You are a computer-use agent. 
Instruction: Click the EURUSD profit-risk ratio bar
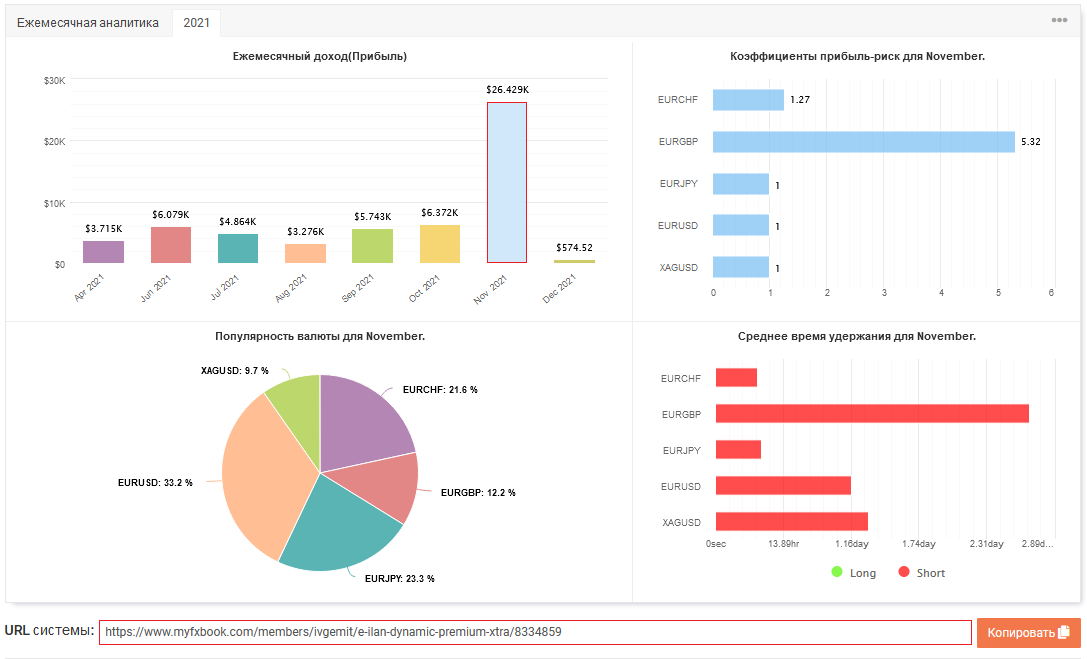pos(740,225)
